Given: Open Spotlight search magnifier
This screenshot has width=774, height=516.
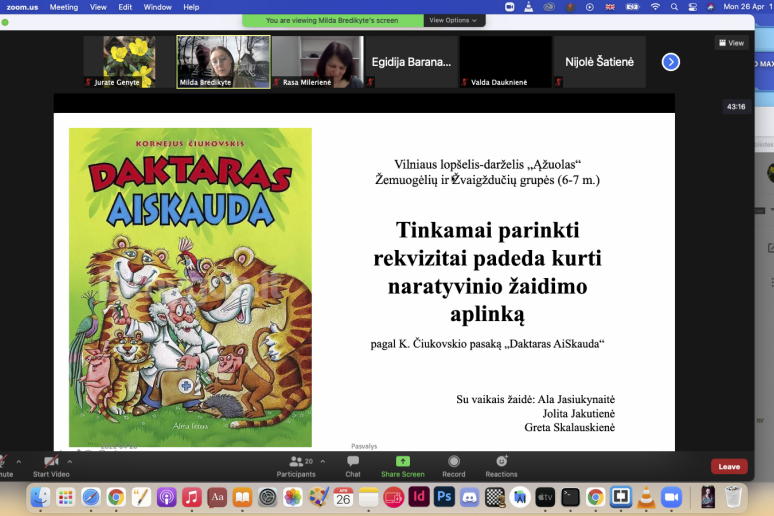Looking at the screenshot, I should click(674, 7).
